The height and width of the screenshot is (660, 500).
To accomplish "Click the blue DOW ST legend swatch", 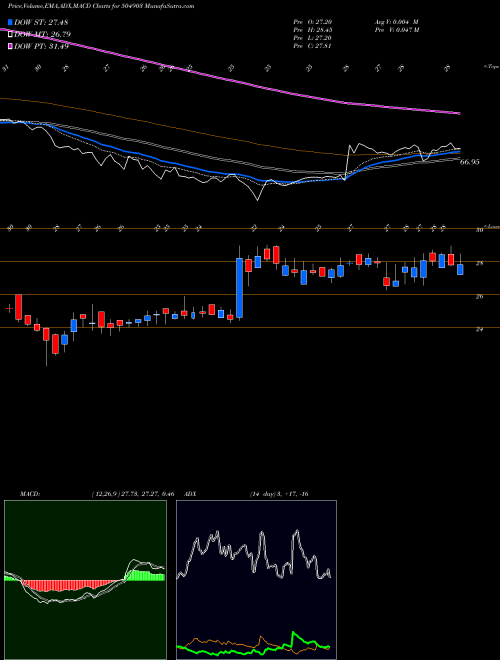I will point(10,22).
